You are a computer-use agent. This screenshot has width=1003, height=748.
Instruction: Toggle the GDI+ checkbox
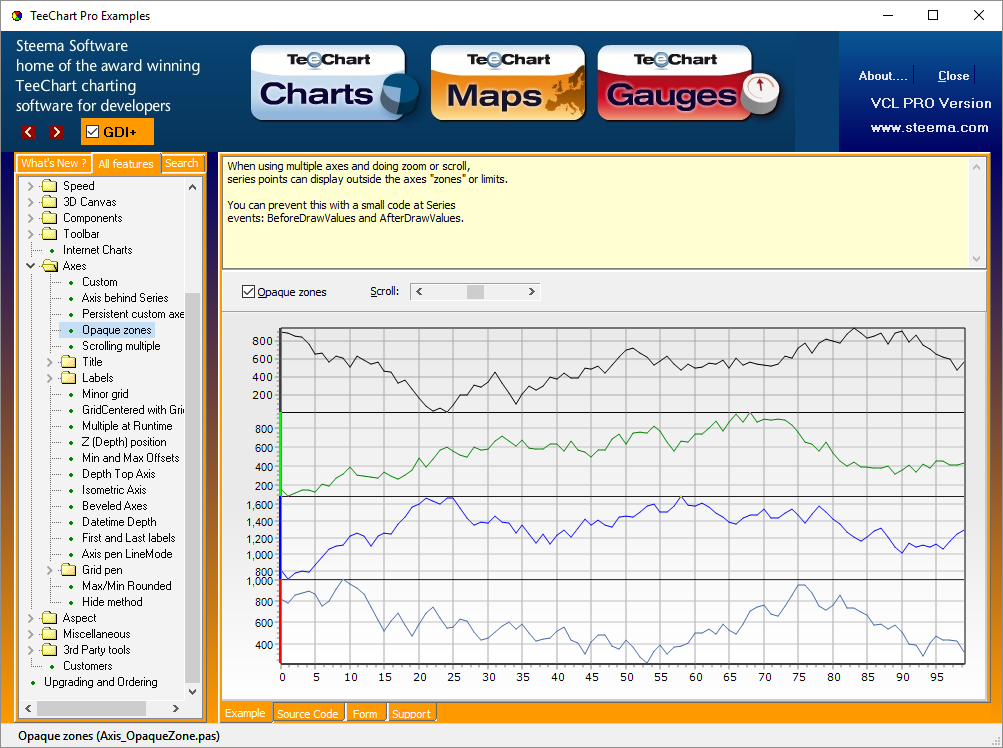point(93,132)
